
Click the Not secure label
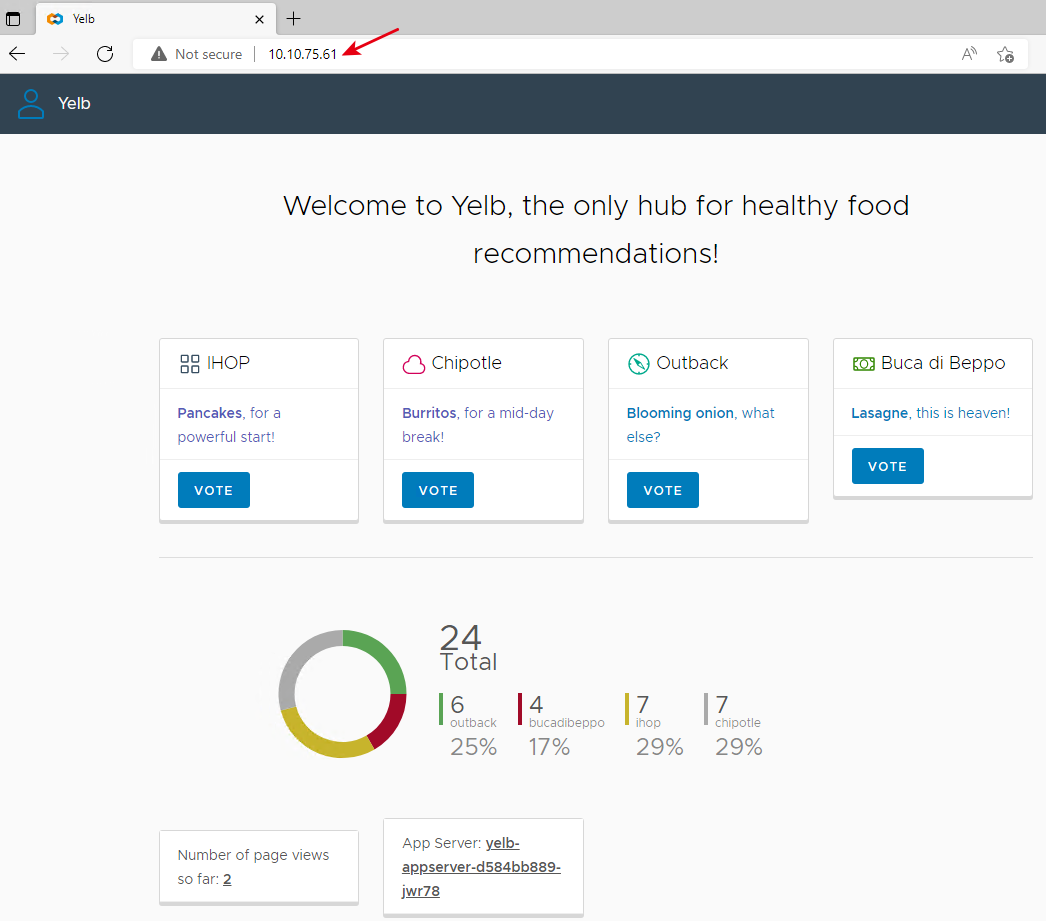coord(208,54)
